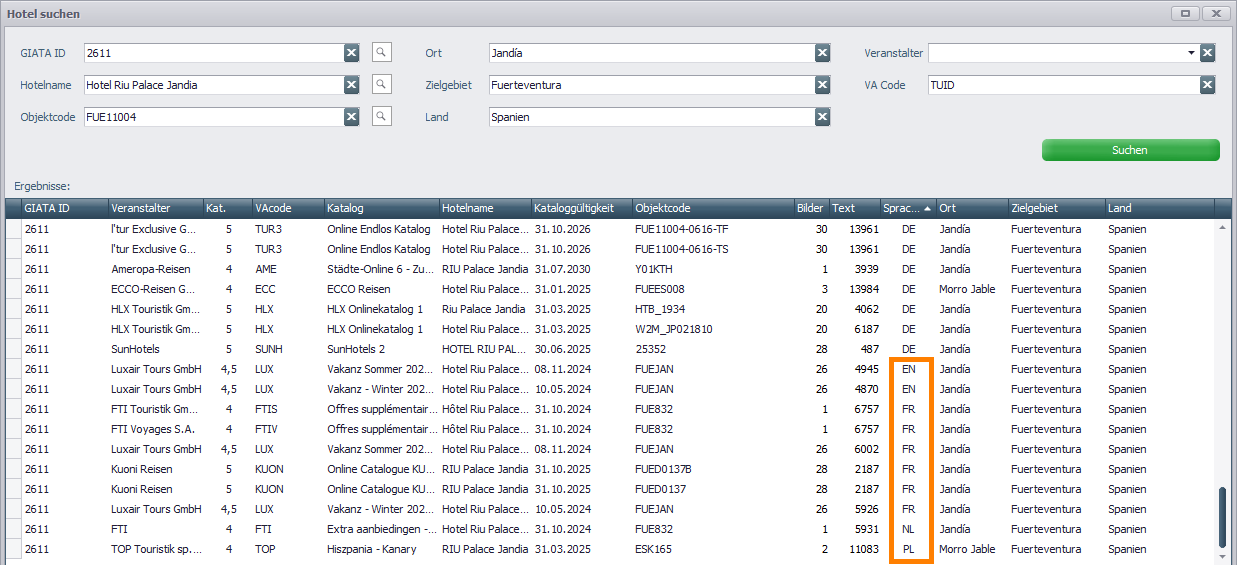Sort by Bilder column header
Image resolution: width=1237 pixels, height=565 pixels.
811,208
